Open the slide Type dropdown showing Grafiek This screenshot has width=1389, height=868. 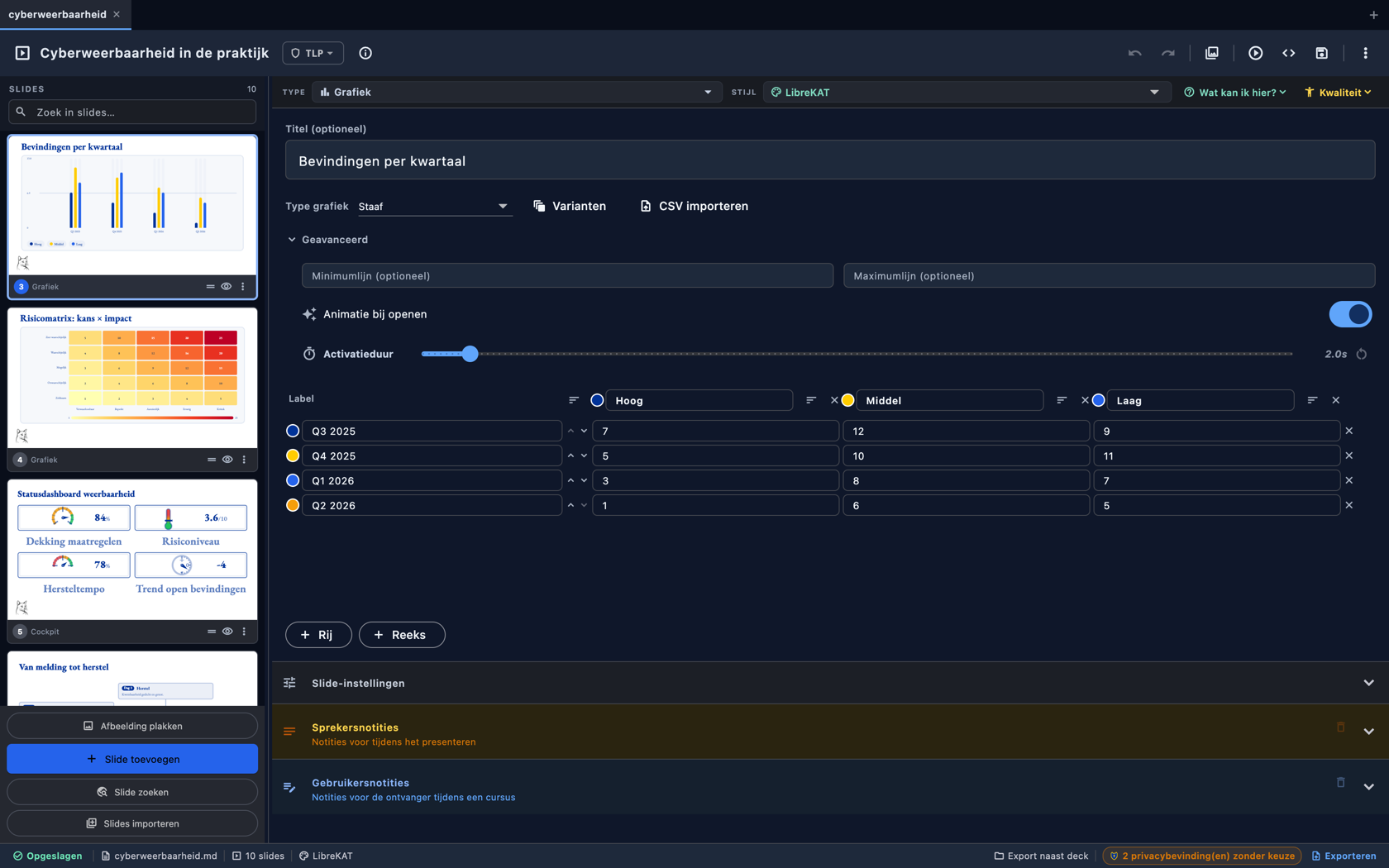pyautogui.click(x=517, y=92)
